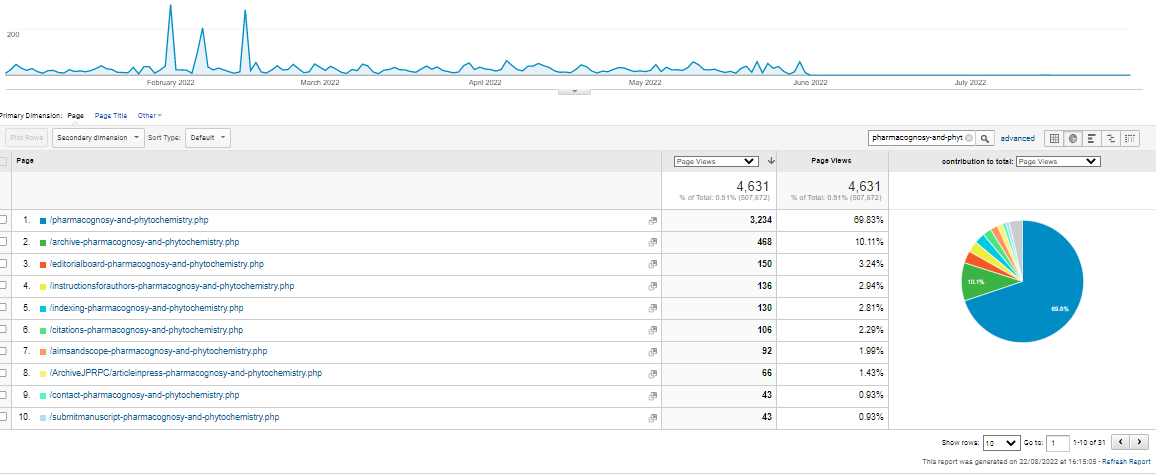Viewport: 1156px width, 475px height.
Task: Click the Refresh Report link
Action: 1125,462
